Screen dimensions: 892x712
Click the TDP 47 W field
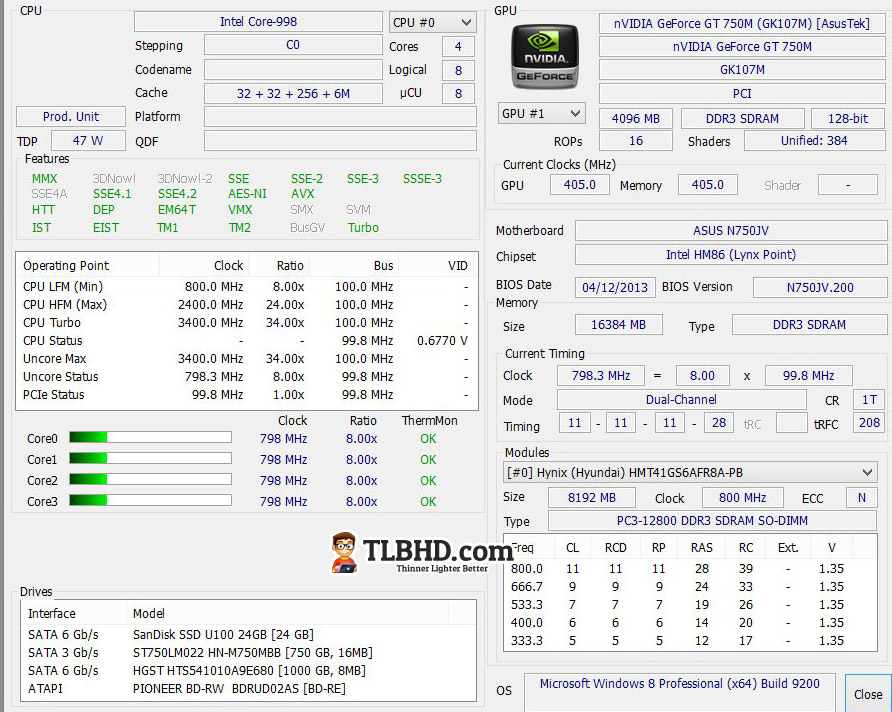(88, 140)
